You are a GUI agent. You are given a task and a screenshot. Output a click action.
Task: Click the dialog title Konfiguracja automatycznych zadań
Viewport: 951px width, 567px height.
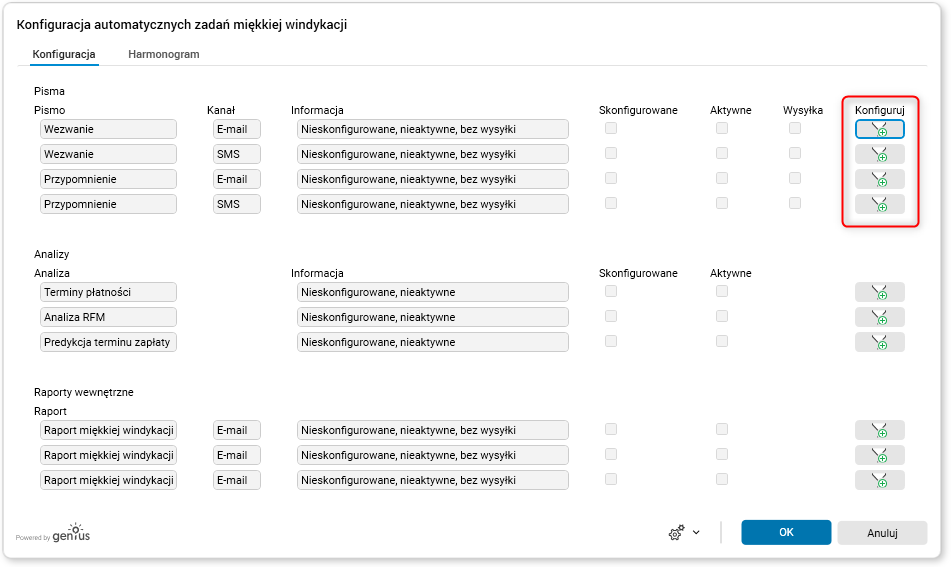pos(182,25)
